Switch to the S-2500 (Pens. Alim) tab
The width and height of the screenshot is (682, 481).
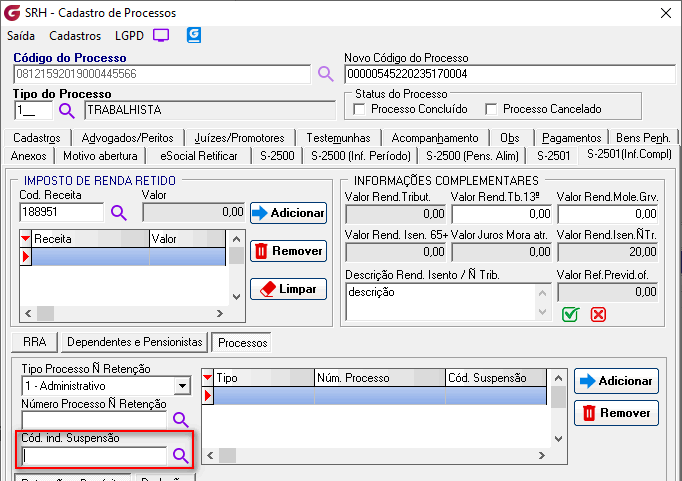pyautogui.click(x=472, y=155)
